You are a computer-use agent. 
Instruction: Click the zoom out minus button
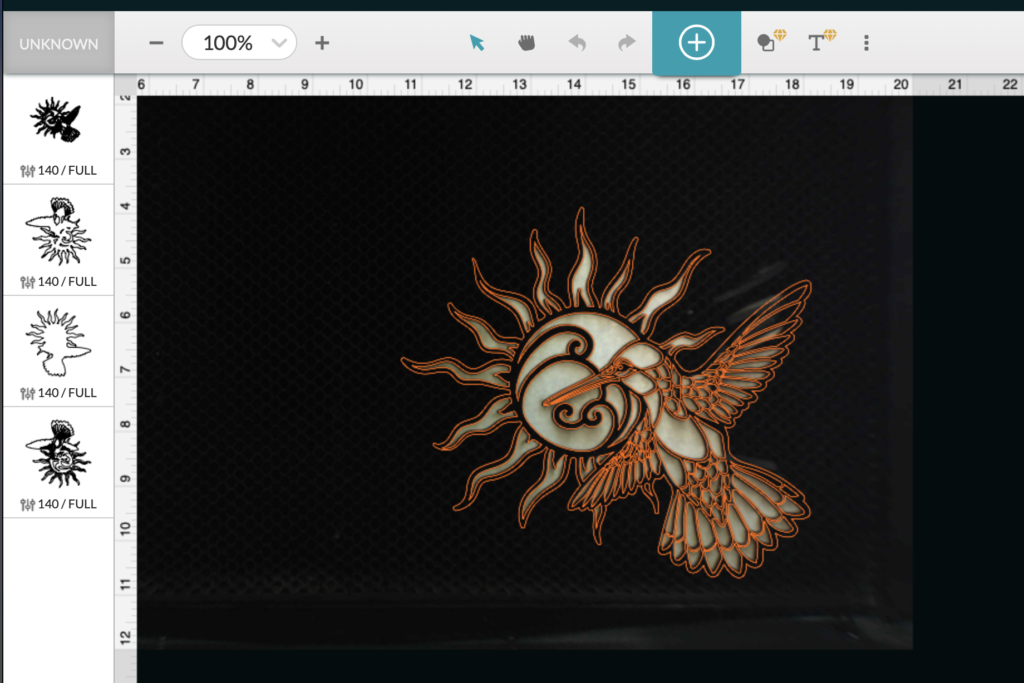pyautogui.click(x=156, y=43)
